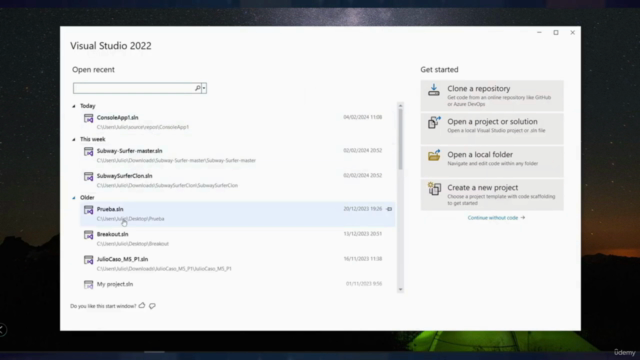This screenshot has width=640, height=360.
Task: Click the ConsoleApp1 repos path text
Action: point(143,127)
